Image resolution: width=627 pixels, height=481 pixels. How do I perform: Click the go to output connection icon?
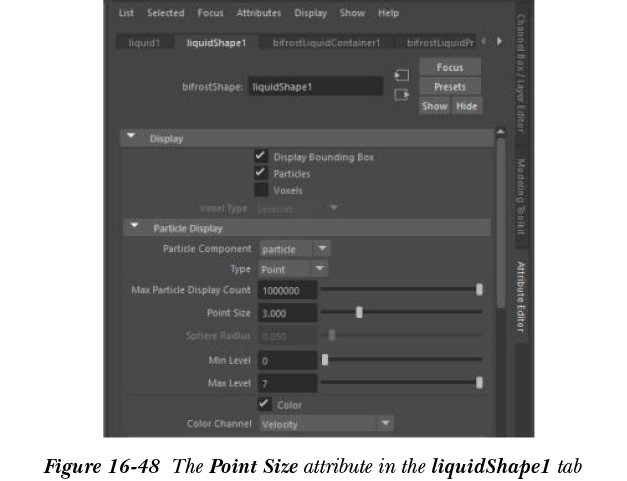click(x=402, y=95)
